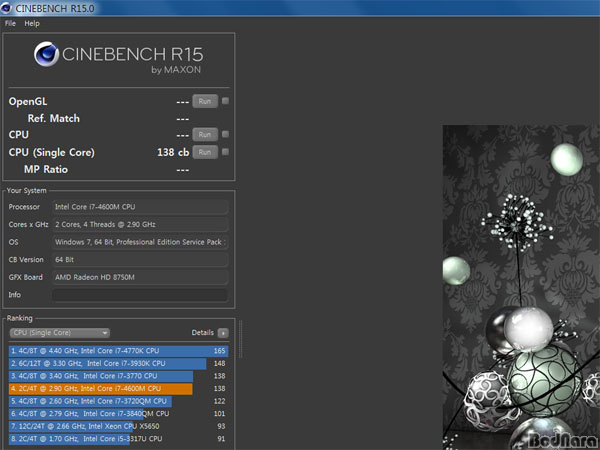
Task: Run the CPU benchmark
Action: pyautogui.click(x=205, y=135)
